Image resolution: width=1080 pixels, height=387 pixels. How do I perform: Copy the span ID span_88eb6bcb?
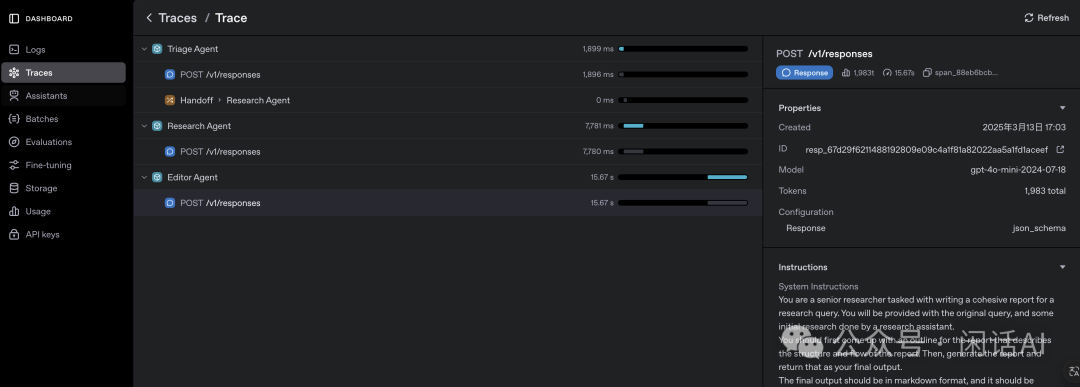tap(927, 72)
